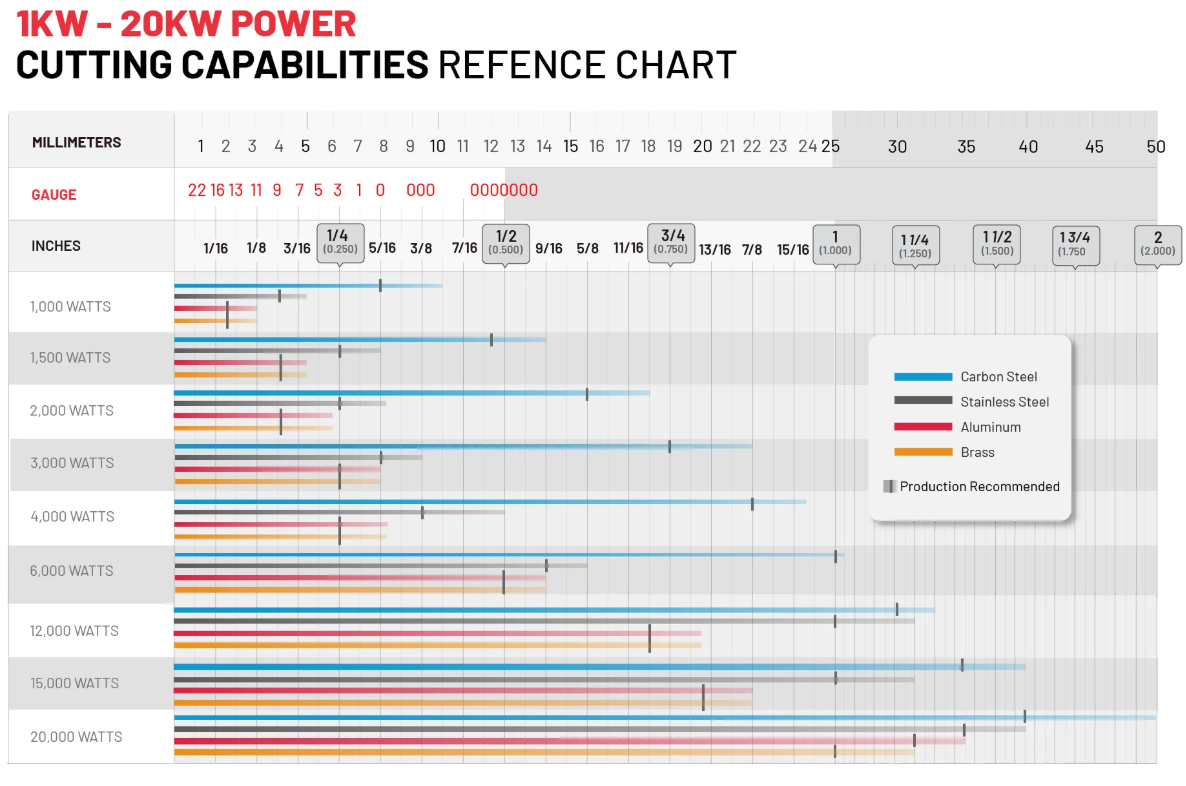The width and height of the screenshot is (1186, 786).
Task: Select the 1 (1.000) inch callout badge
Action: point(836,244)
